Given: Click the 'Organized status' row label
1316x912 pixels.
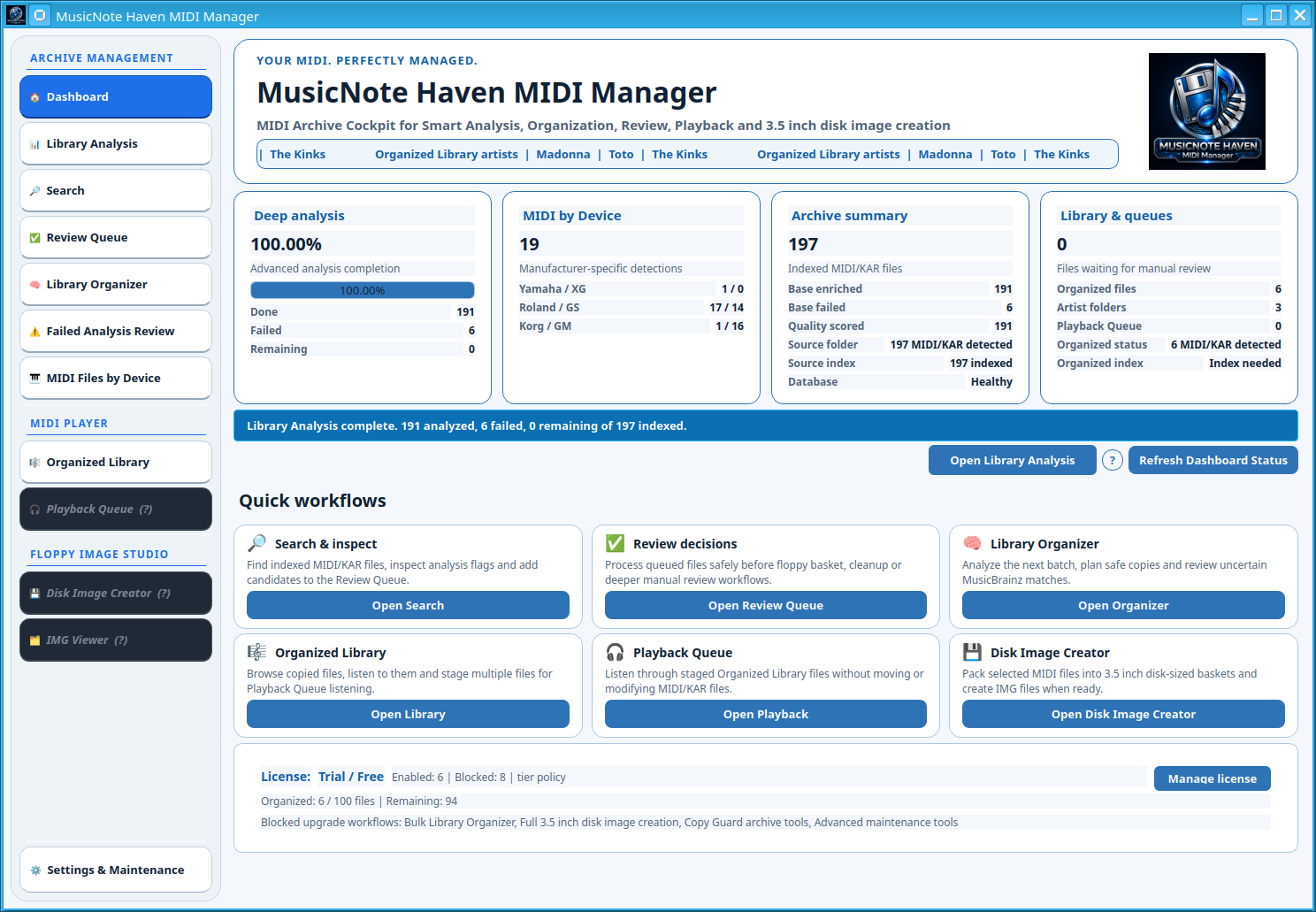Looking at the screenshot, I should tap(1102, 345).
